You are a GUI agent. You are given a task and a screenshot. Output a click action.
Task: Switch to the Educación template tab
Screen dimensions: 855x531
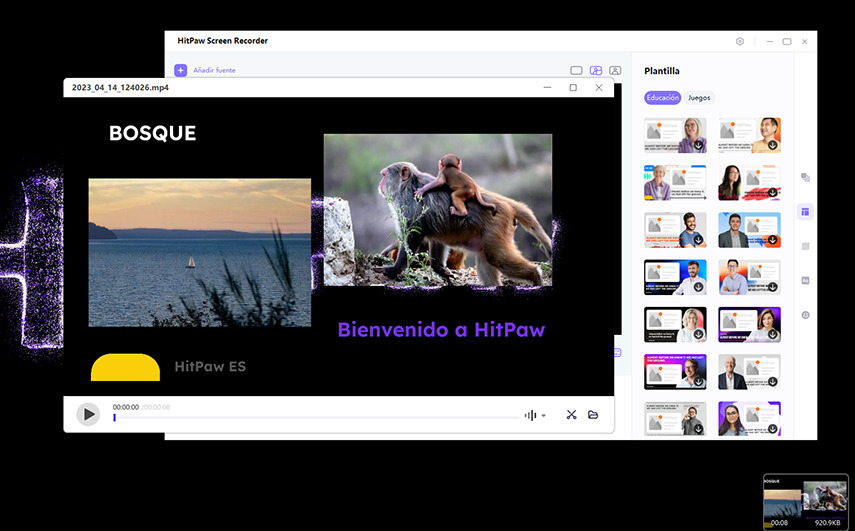click(663, 98)
